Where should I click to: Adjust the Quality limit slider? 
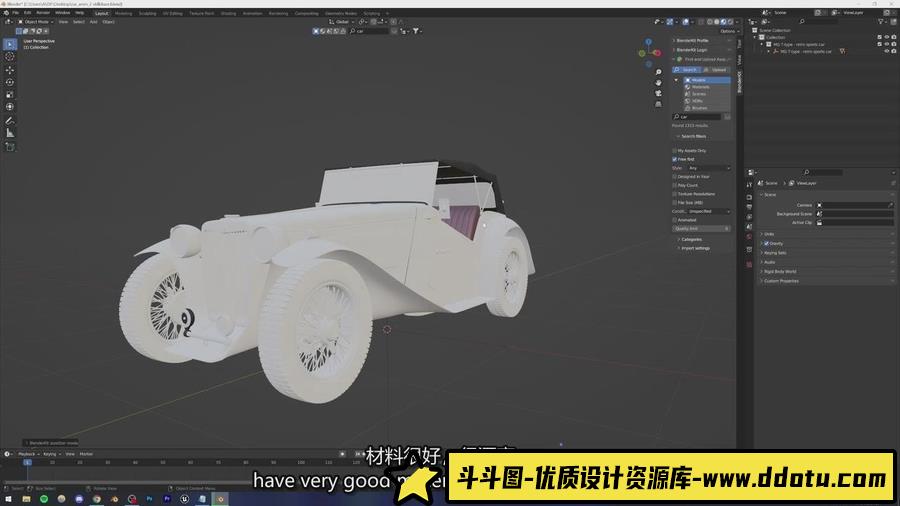click(701, 228)
